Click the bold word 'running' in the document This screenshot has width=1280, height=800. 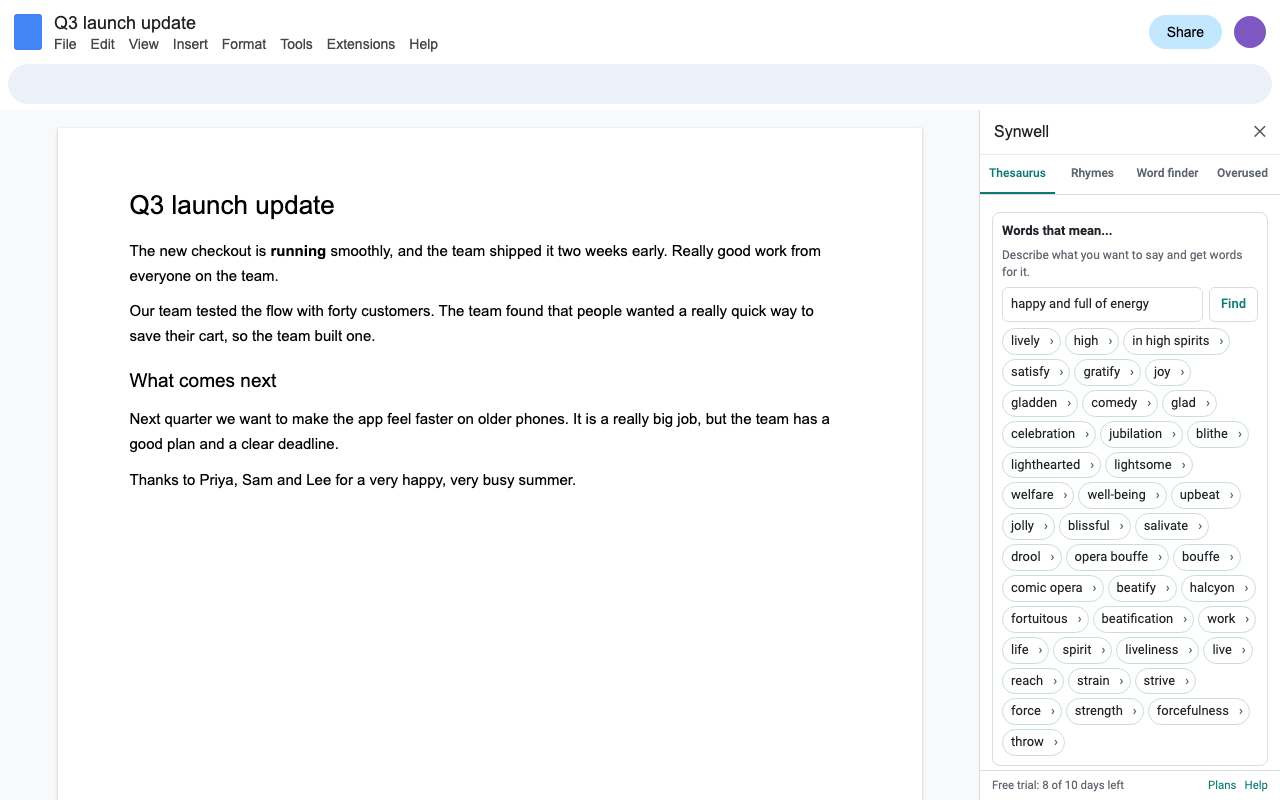coord(298,251)
